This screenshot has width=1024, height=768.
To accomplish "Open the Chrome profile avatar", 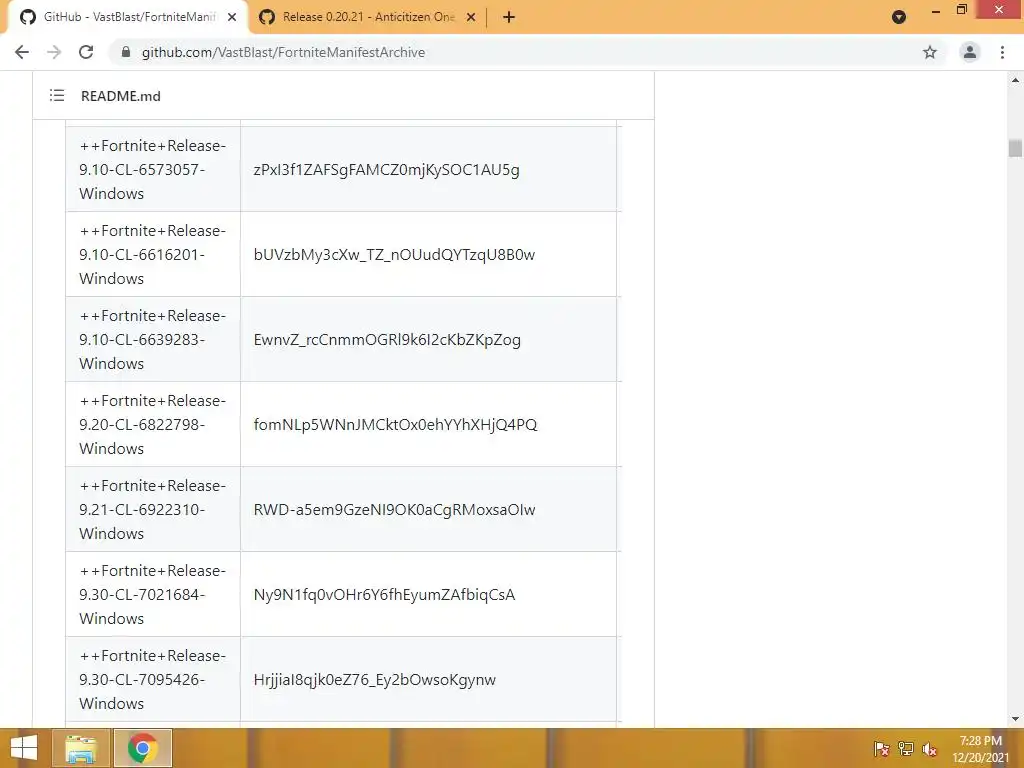I will coord(970,52).
